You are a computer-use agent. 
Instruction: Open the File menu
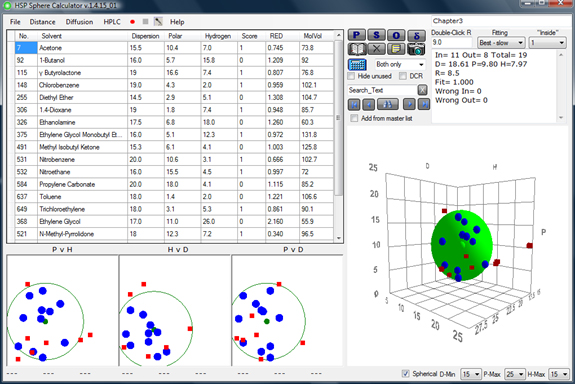point(15,22)
